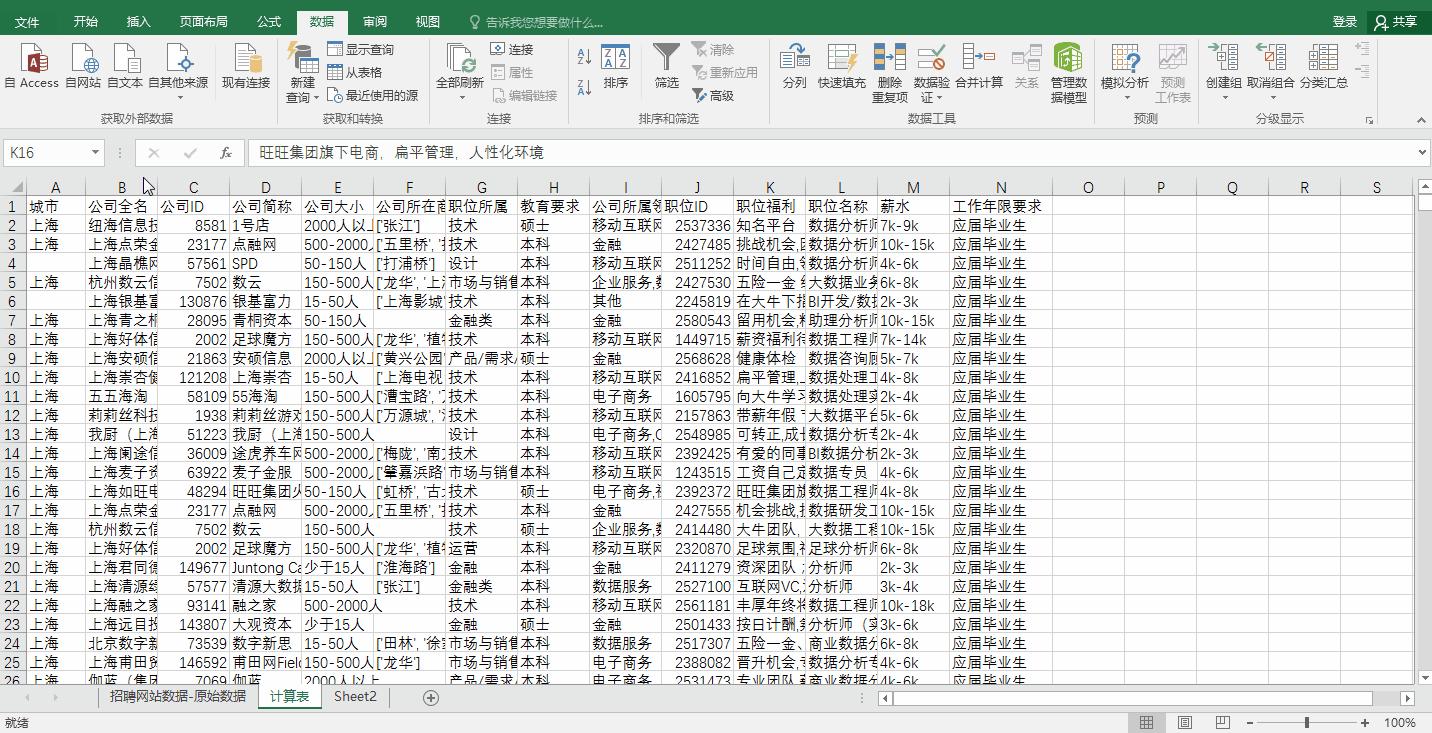1432x733 pixels.
Task: Click zoom out minus button
Action: tap(1250, 722)
